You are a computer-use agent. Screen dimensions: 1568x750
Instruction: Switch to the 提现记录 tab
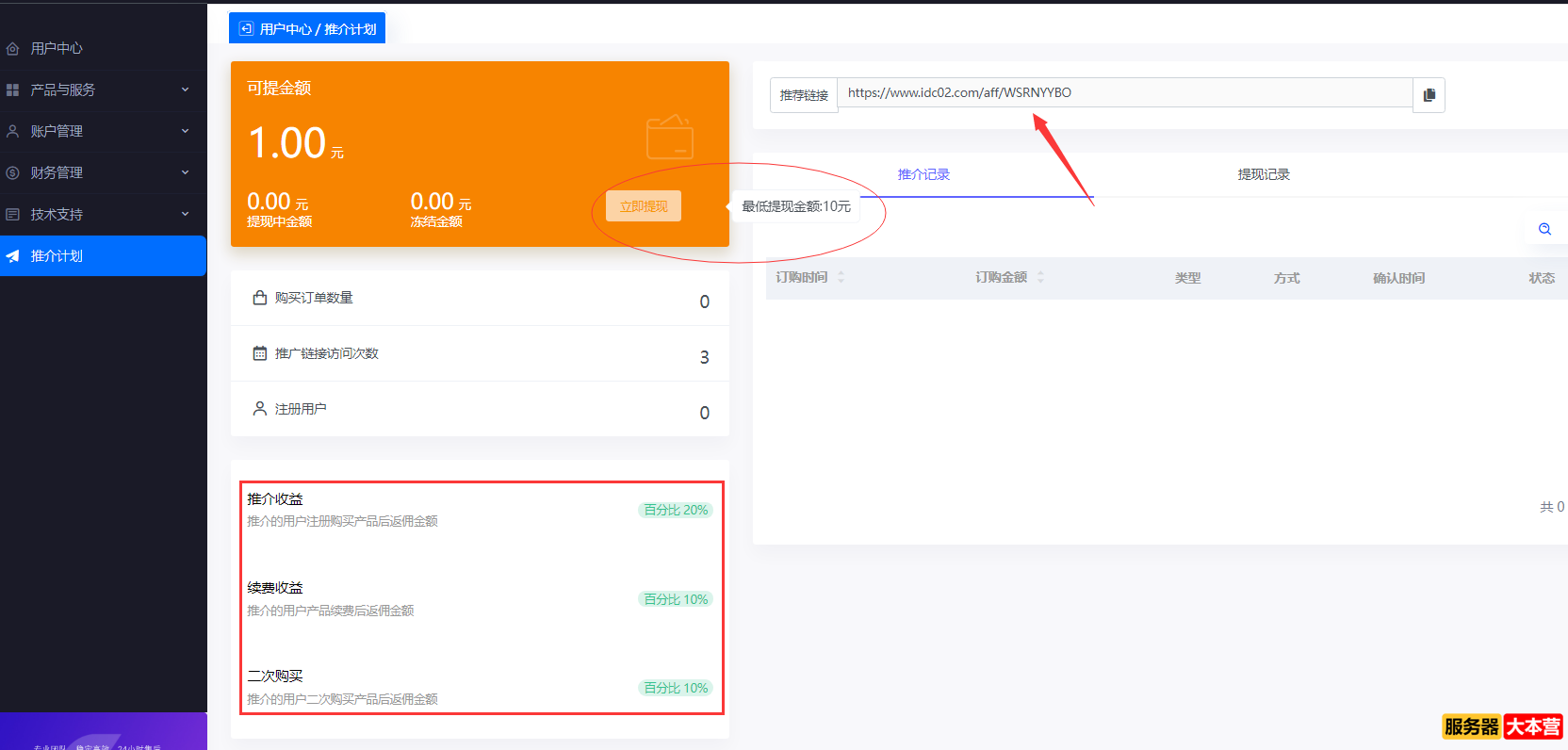point(1263,174)
